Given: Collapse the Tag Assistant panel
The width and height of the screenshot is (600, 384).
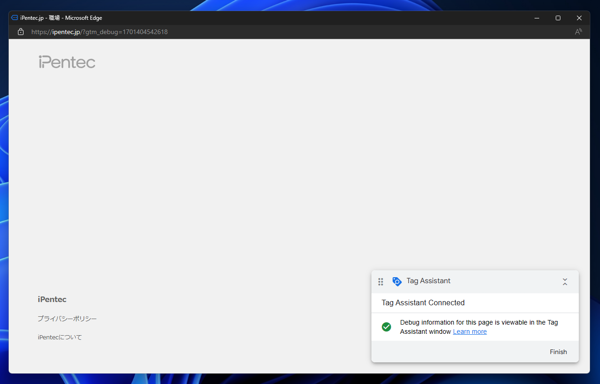Looking at the screenshot, I should (565, 282).
